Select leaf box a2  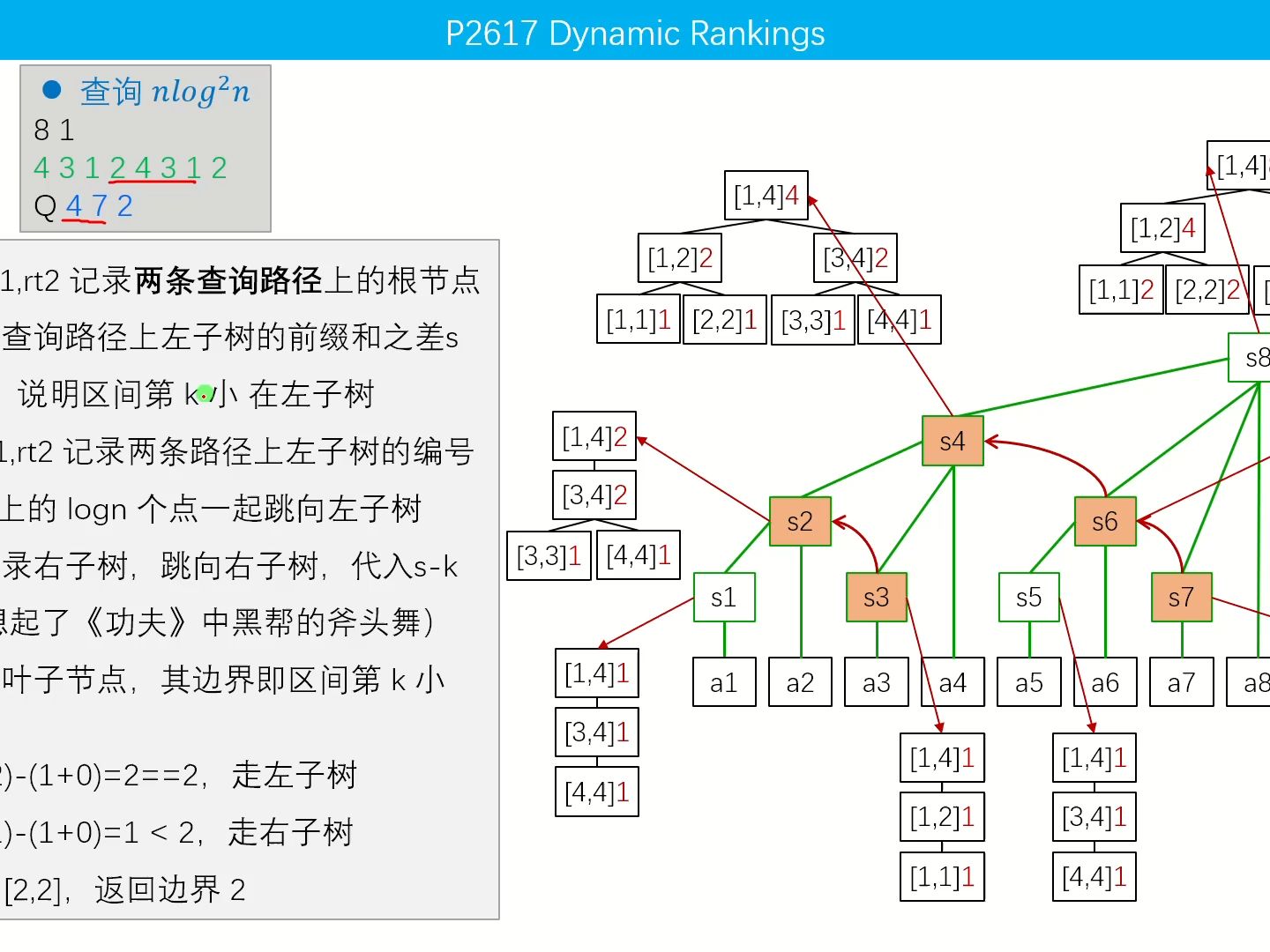(x=800, y=682)
